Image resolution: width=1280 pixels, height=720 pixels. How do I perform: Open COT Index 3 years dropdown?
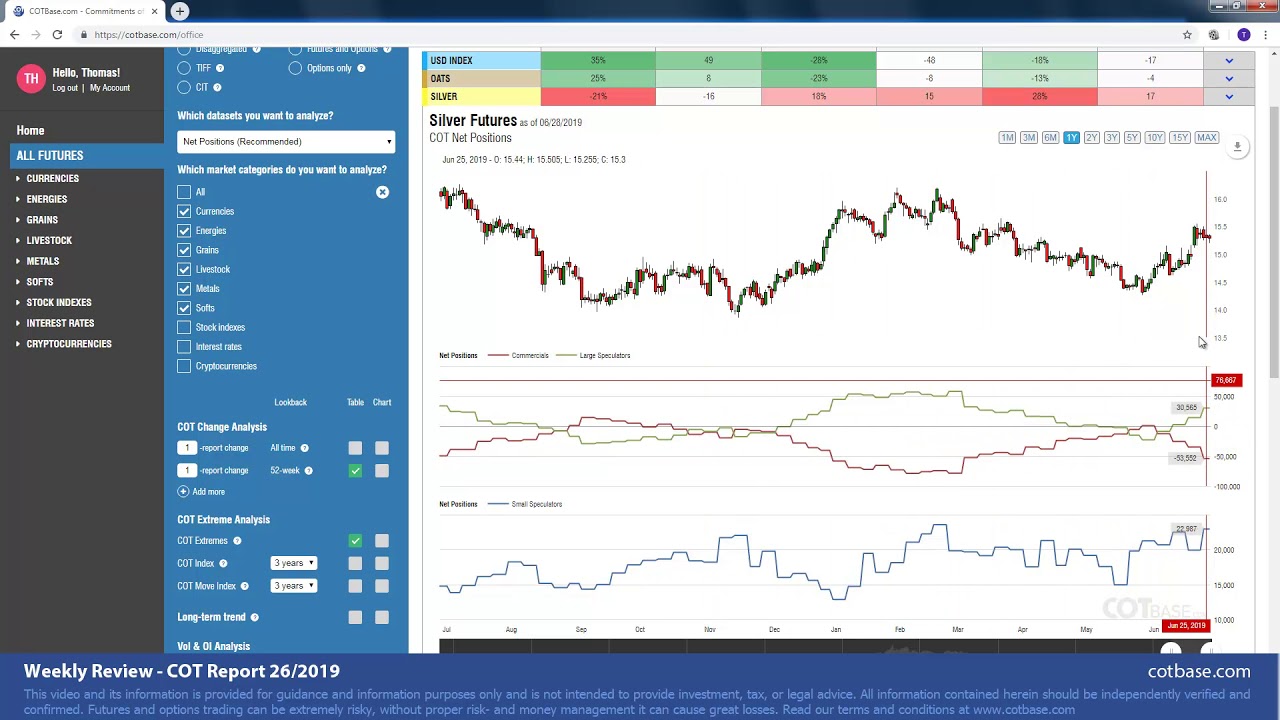point(294,563)
